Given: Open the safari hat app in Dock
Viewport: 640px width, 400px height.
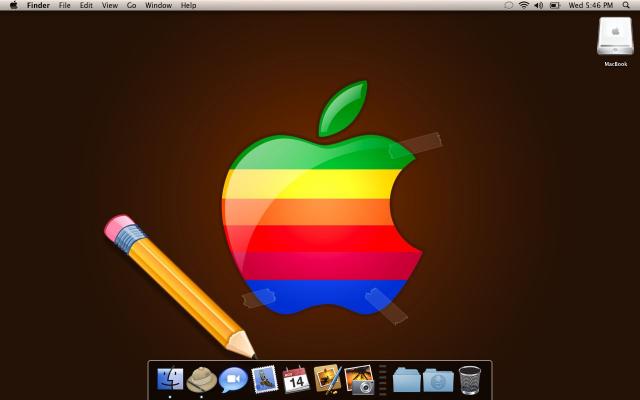Looking at the screenshot, I should [x=202, y=380].
